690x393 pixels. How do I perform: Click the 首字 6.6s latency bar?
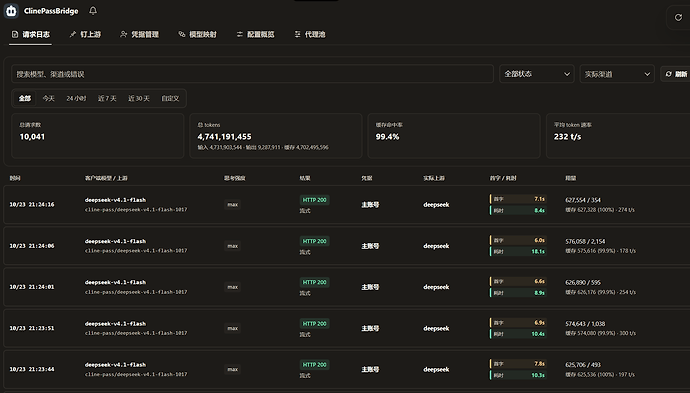pyautogui.click(x=518, y=281)
